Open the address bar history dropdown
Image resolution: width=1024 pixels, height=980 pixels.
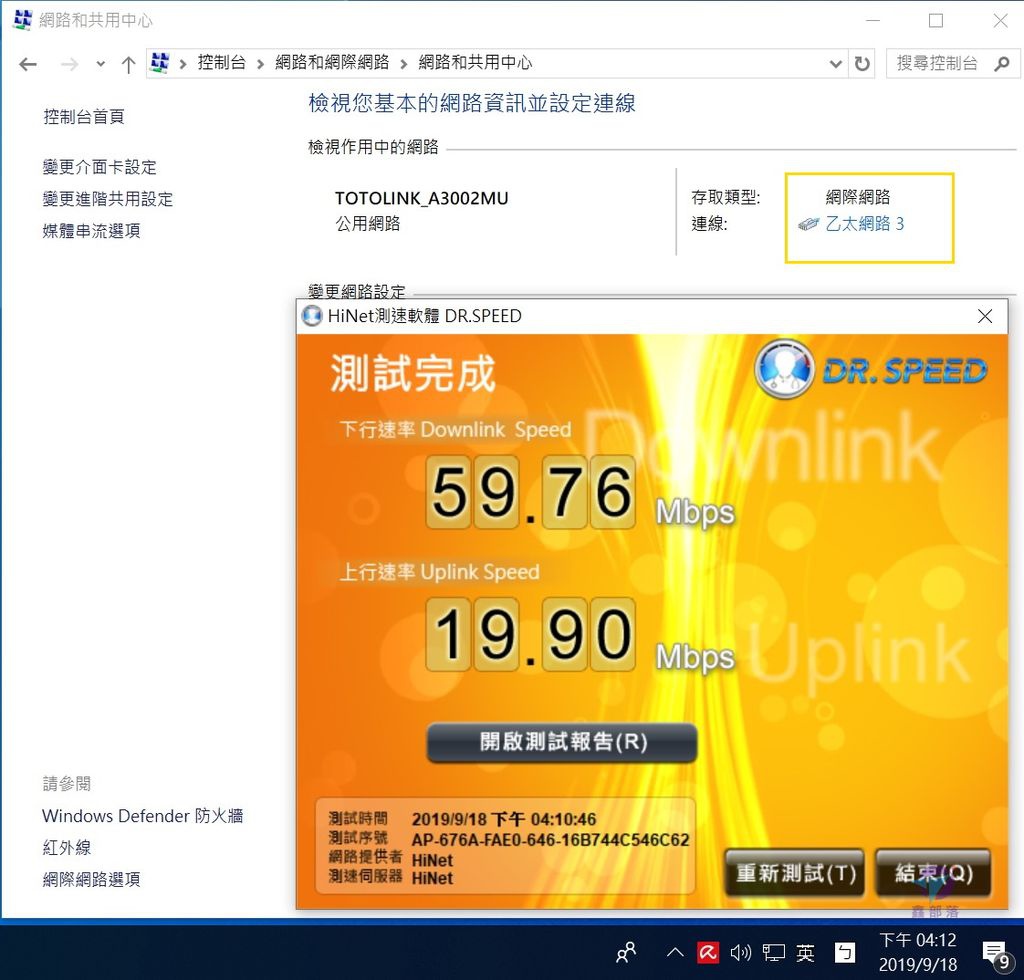pyautogui.click(x=835, y=64)
